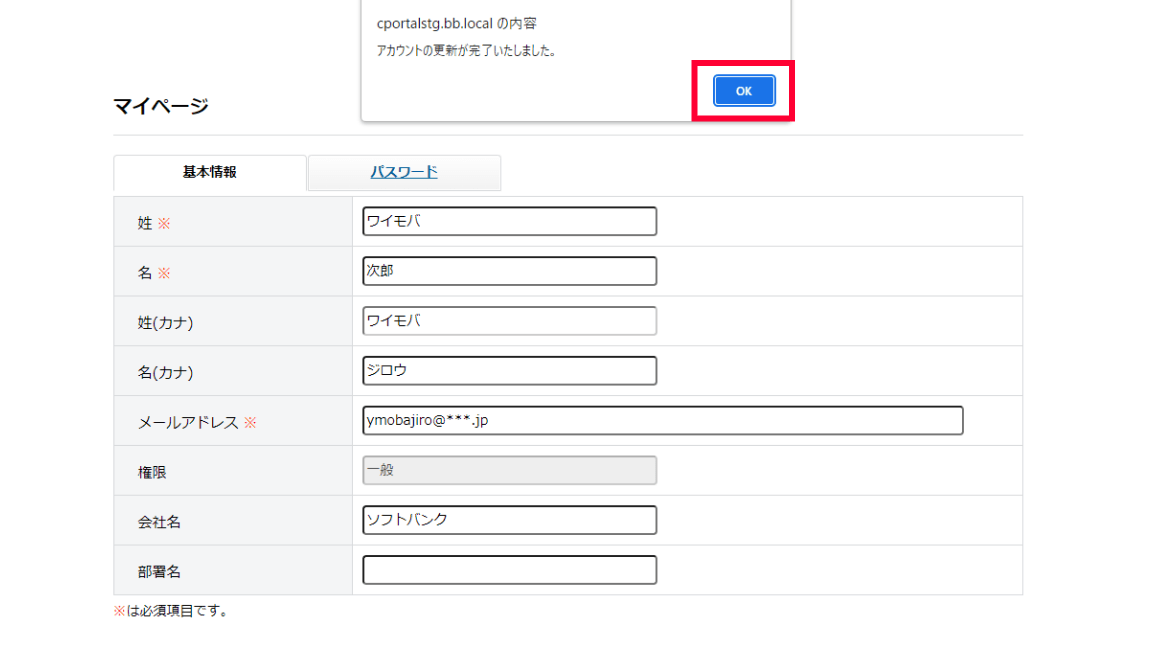Image resolution: width=1152 pixels, height=648 pixels.
Task: Click the empty 部署名 input box
Action: 509,570
